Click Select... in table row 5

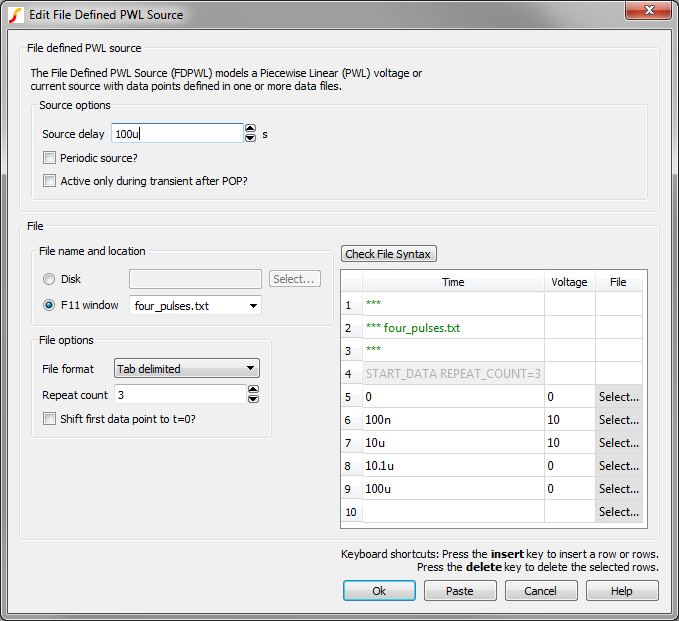619,397
